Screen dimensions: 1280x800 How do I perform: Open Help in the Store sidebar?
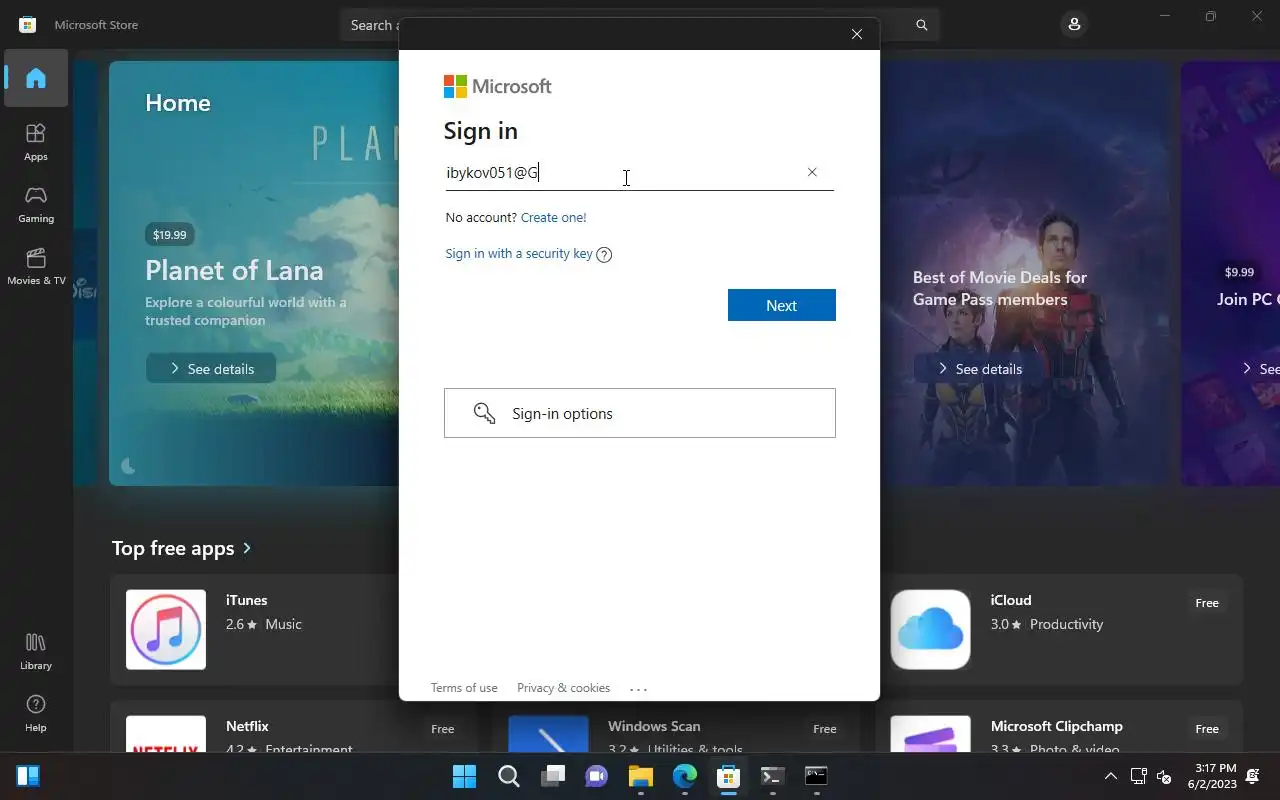click(x=36, y=713)
